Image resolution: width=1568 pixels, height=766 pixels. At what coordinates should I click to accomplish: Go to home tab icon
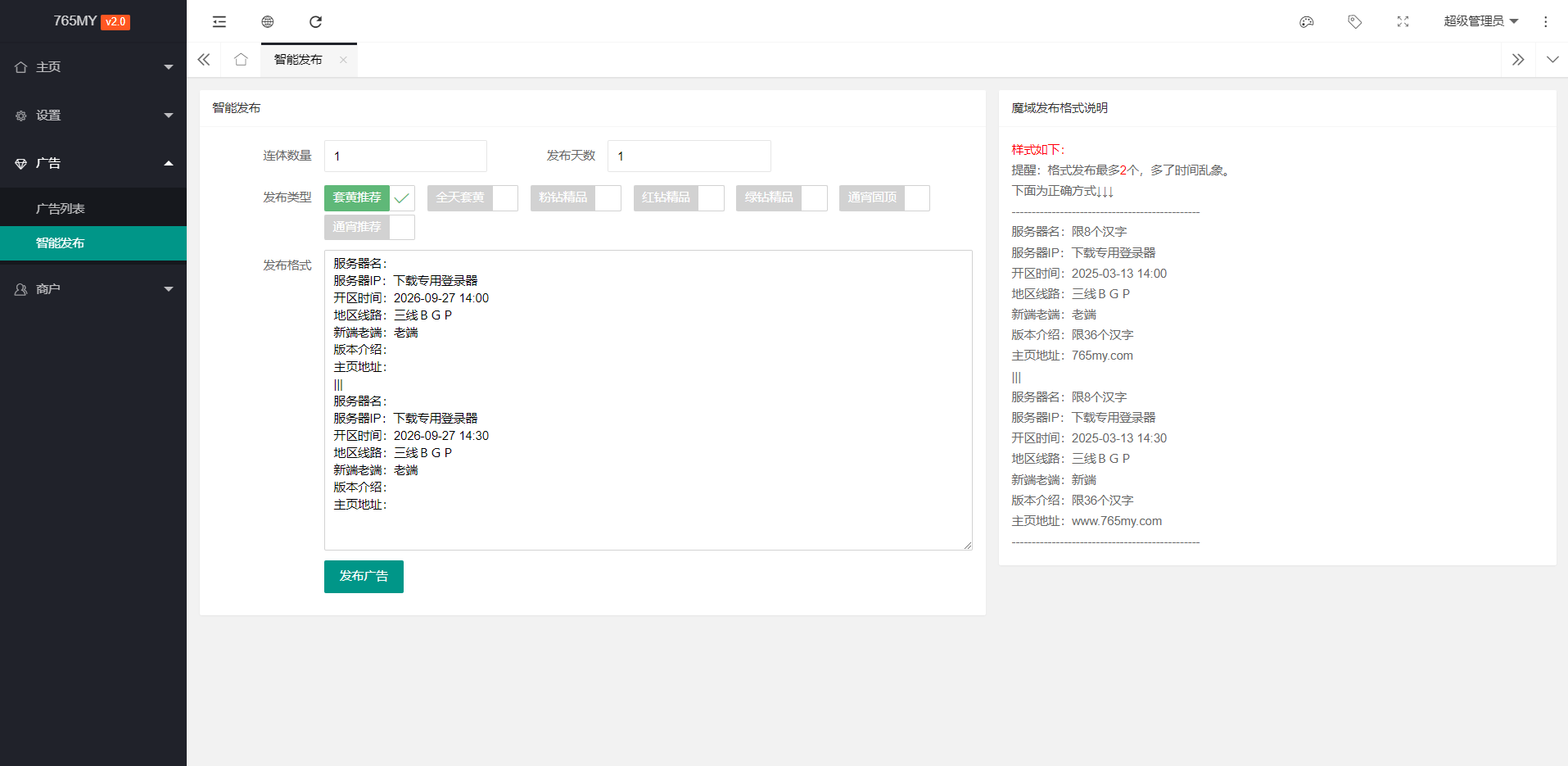(x=241, y=60)
